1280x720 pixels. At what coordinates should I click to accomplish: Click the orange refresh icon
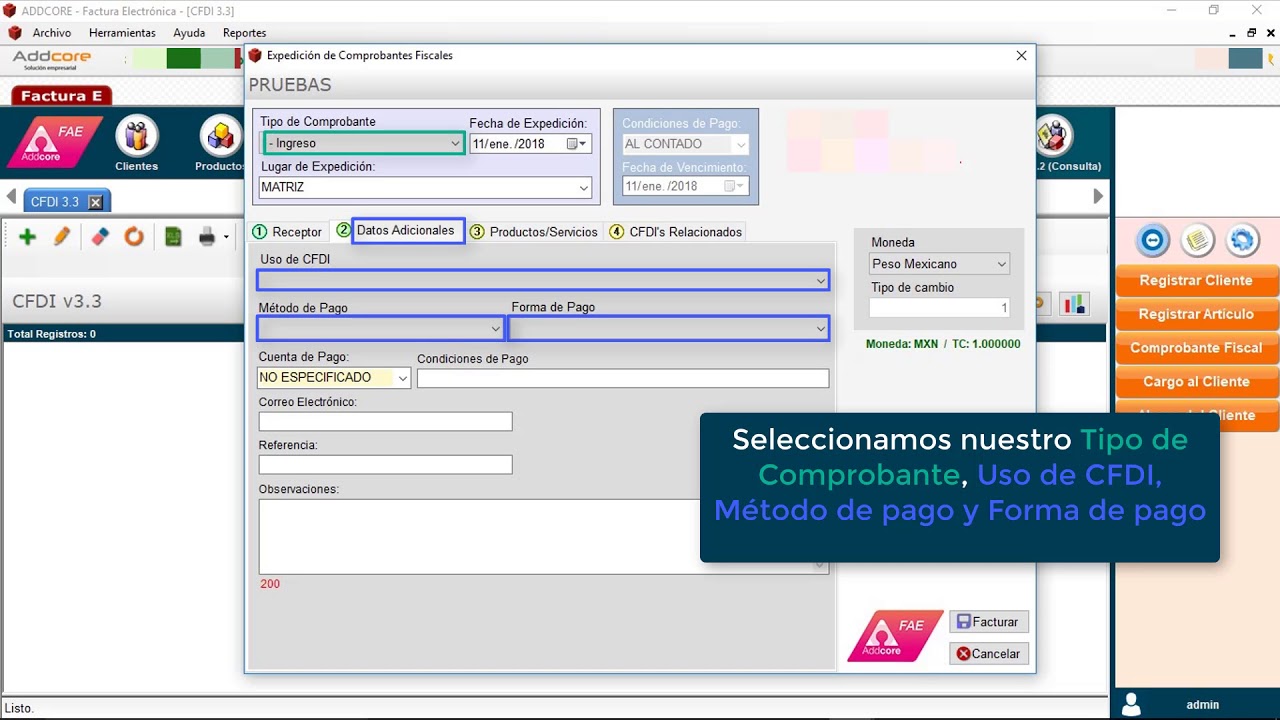point(134,237)
